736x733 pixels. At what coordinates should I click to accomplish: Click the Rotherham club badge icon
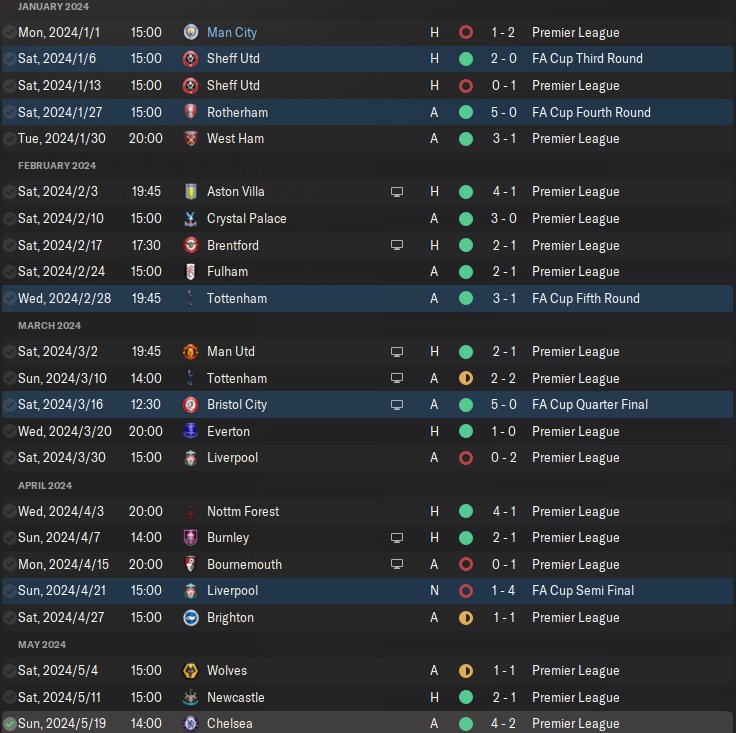(x=190, y=112)
